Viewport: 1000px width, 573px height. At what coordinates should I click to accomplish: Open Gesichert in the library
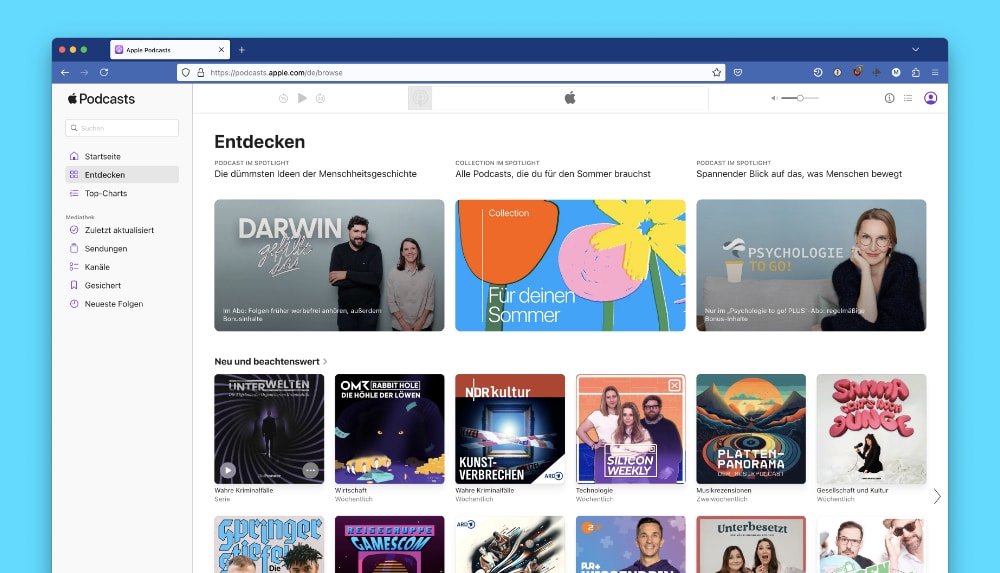click(x=122, y=286)
